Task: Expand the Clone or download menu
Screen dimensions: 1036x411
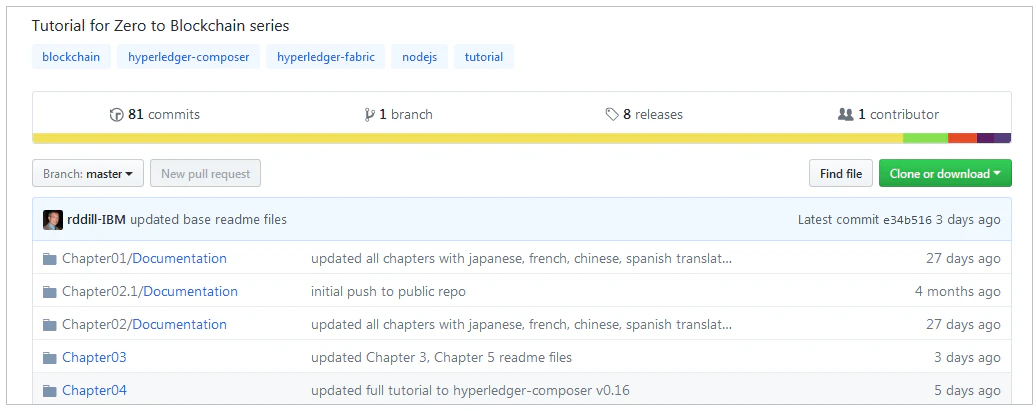Action: pyautogui.click(x=945, y=174)
